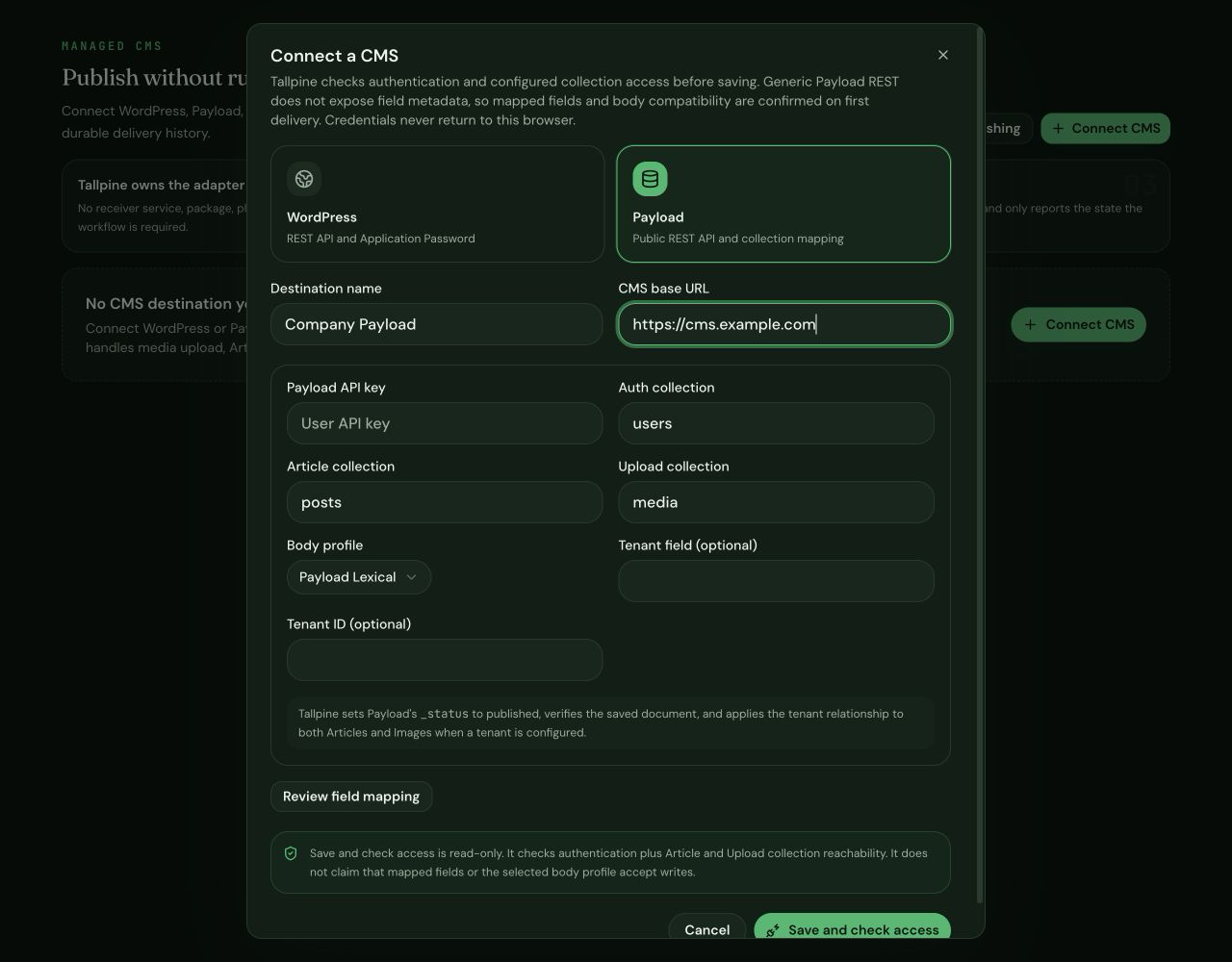
Task: Edit the Upload collection field
Action: click(x=776, y=502)
